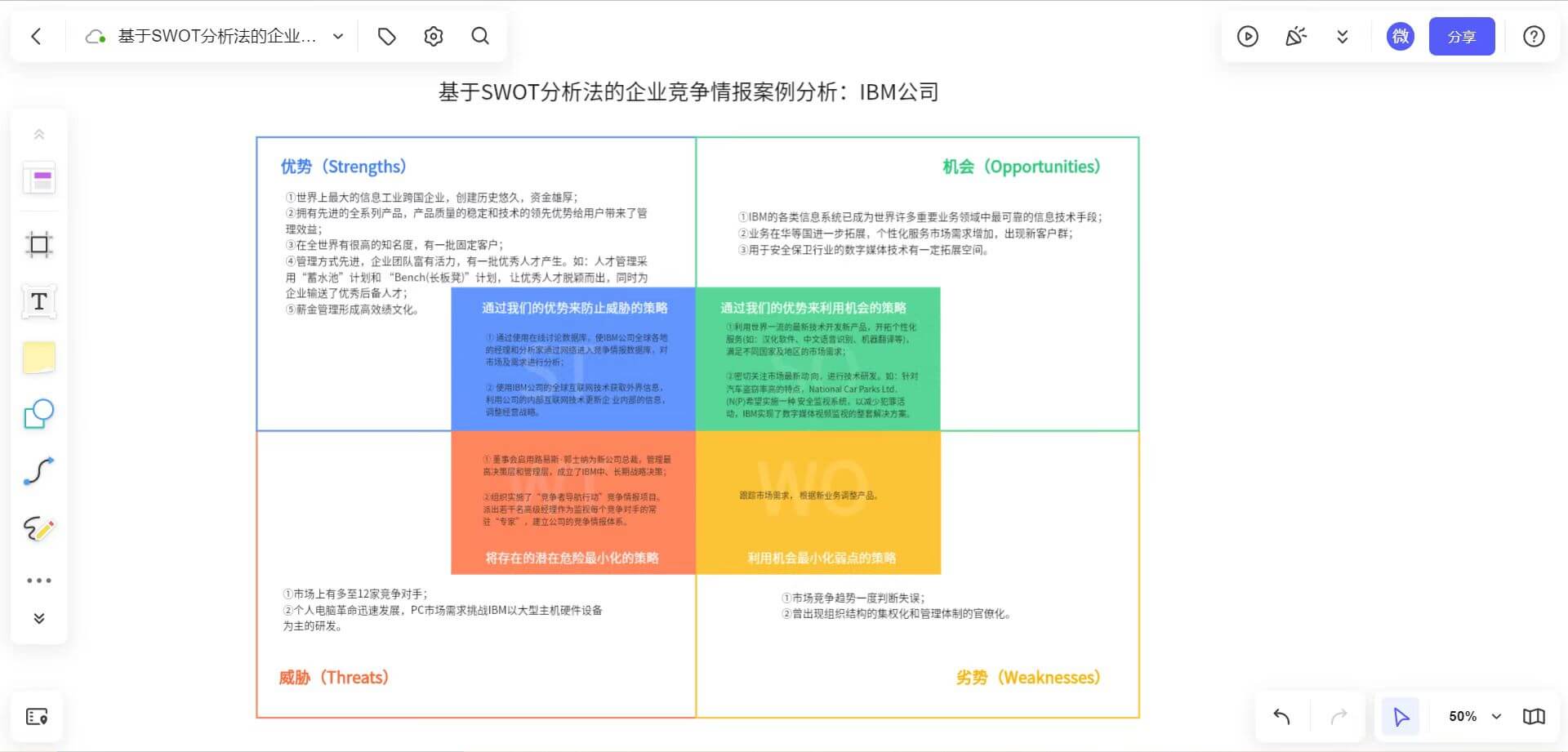Select the shapes tool
This screenshot has height=752, width=1568.
click(38, 414)
